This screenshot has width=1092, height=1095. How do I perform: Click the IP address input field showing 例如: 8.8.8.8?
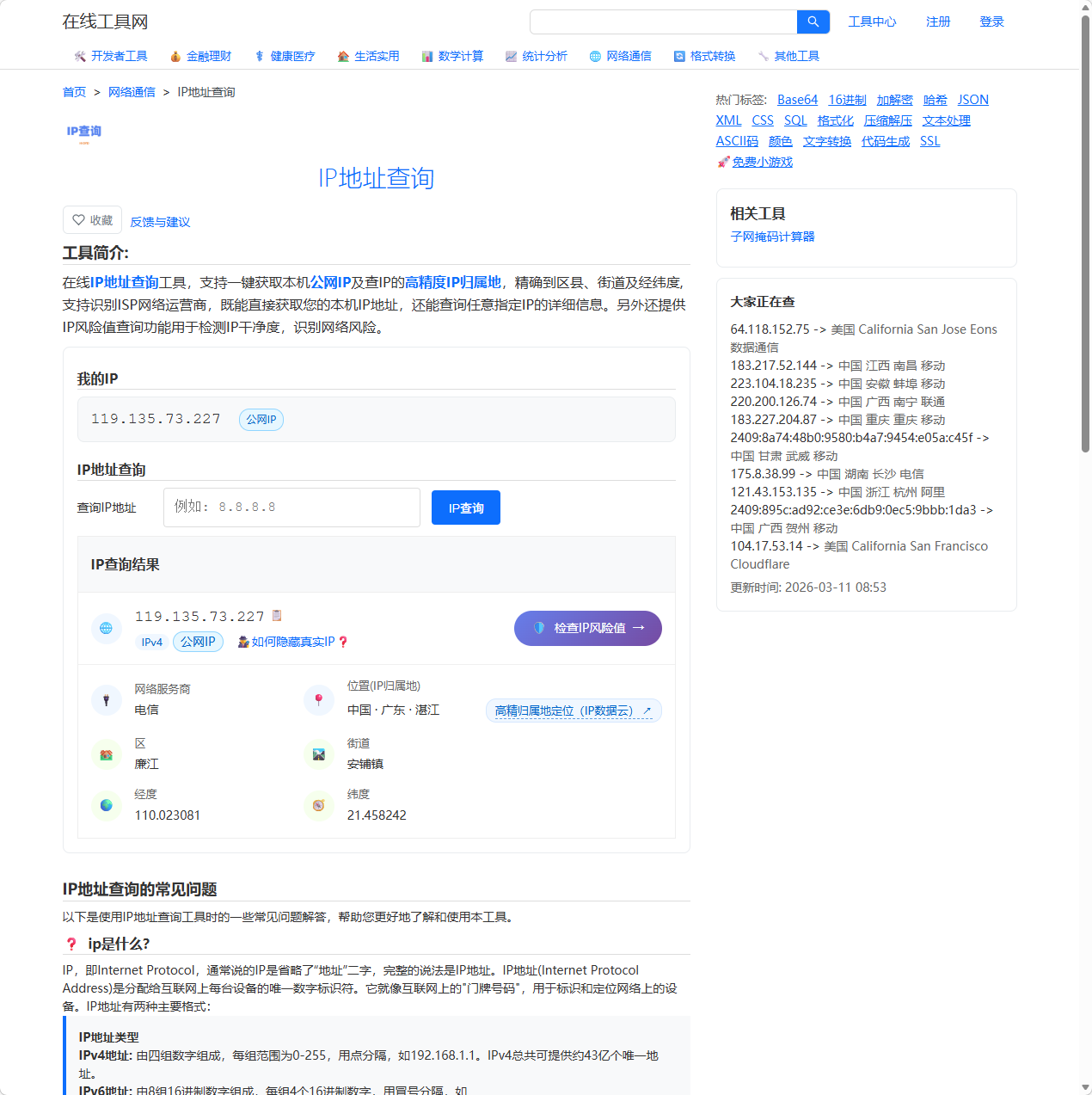pos(291,508)
